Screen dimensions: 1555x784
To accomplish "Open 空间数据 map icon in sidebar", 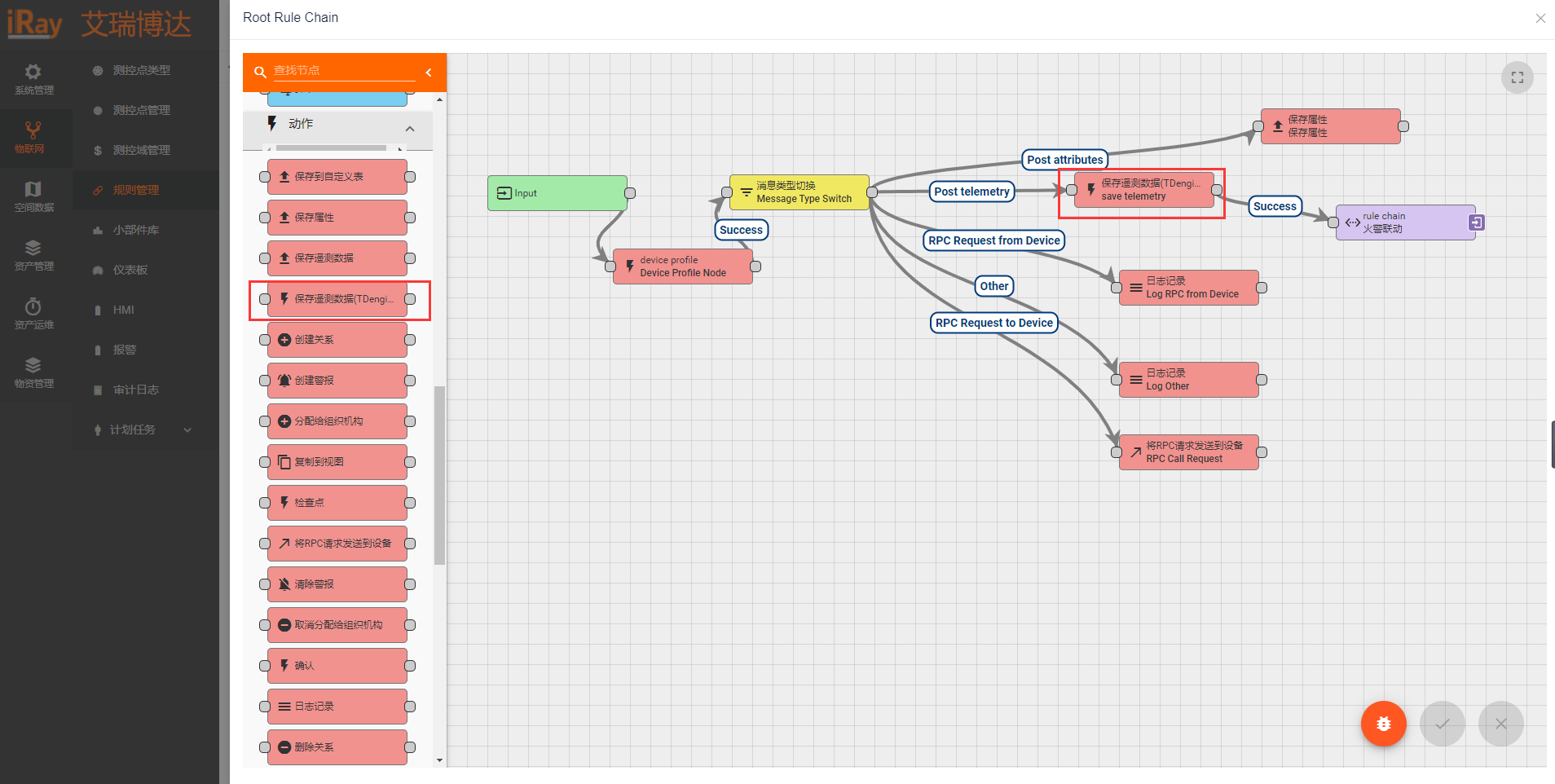I will point(33,189).
